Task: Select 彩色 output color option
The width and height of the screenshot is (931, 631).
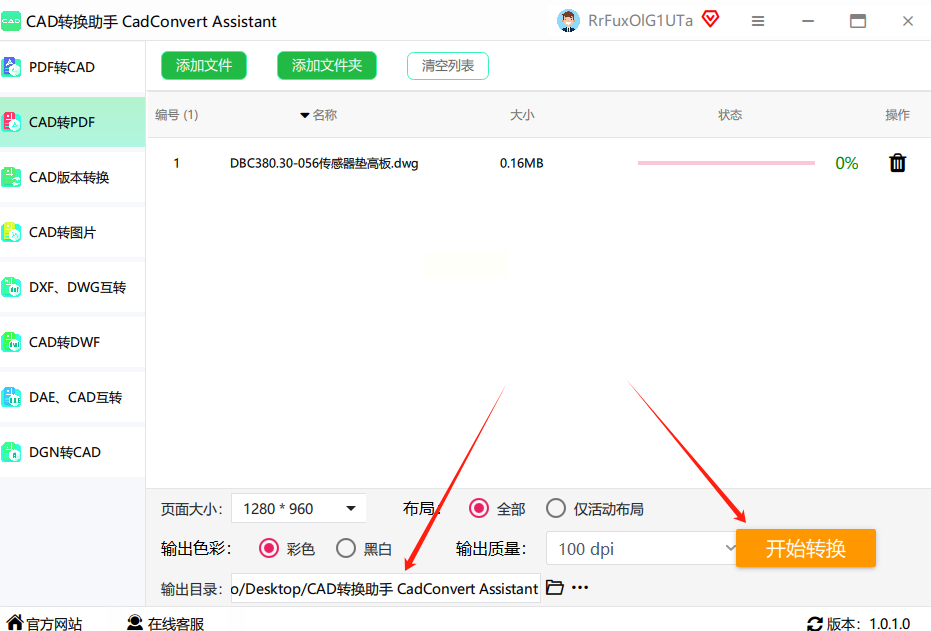Action: coord(269,548)
